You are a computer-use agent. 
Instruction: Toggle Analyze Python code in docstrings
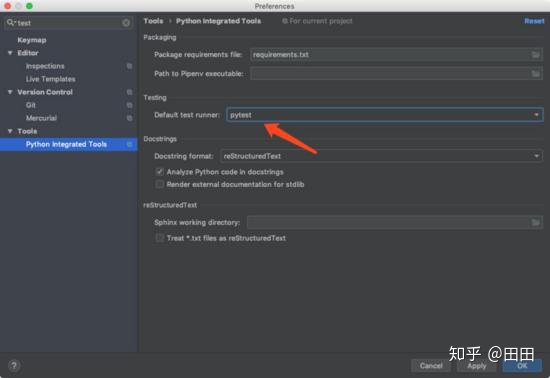click(160, 172)
